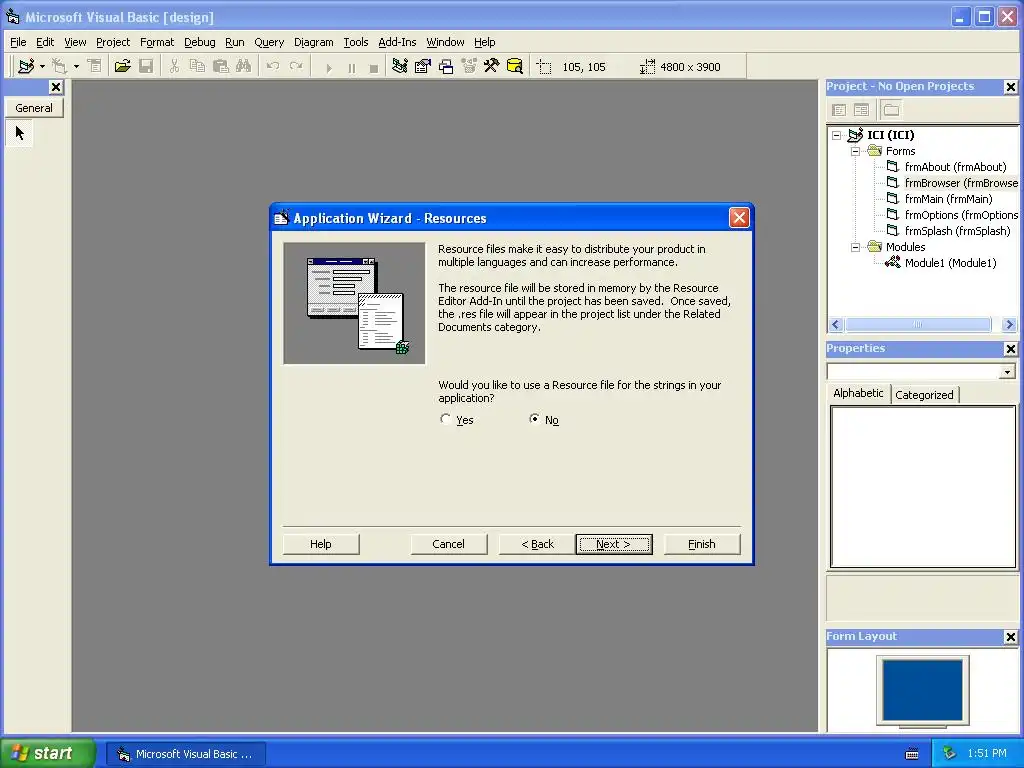Collapse the Forms folder node
The image size is (1024, 768).
point(855,151)
